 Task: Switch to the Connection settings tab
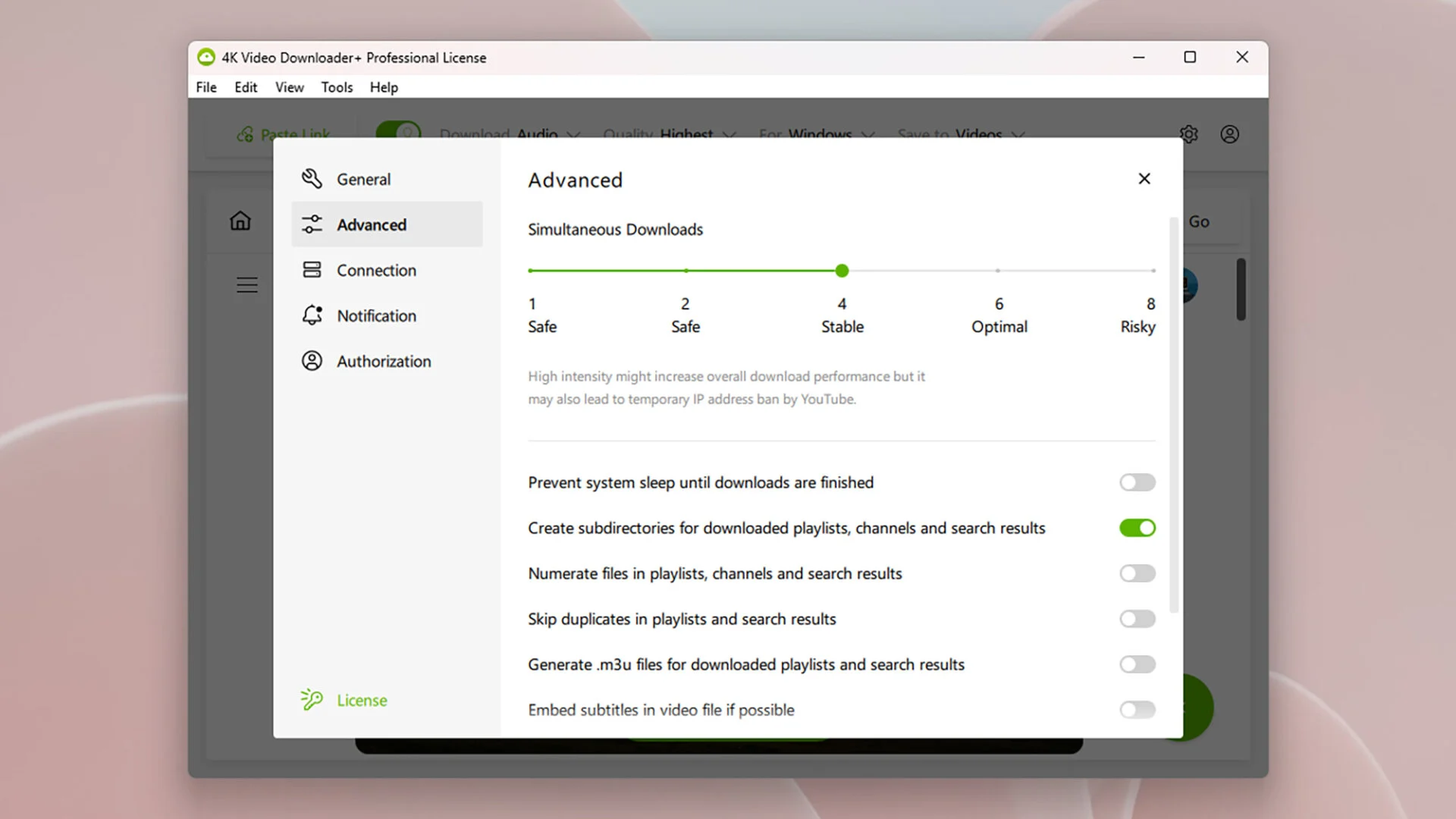[387, 270]
